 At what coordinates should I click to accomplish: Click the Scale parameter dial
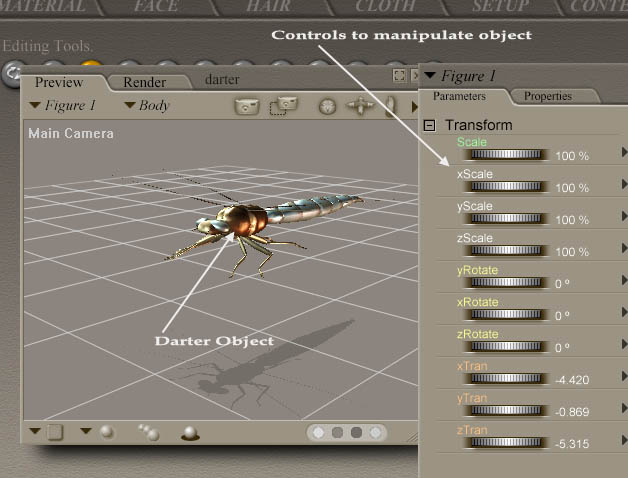coord(506,155)
